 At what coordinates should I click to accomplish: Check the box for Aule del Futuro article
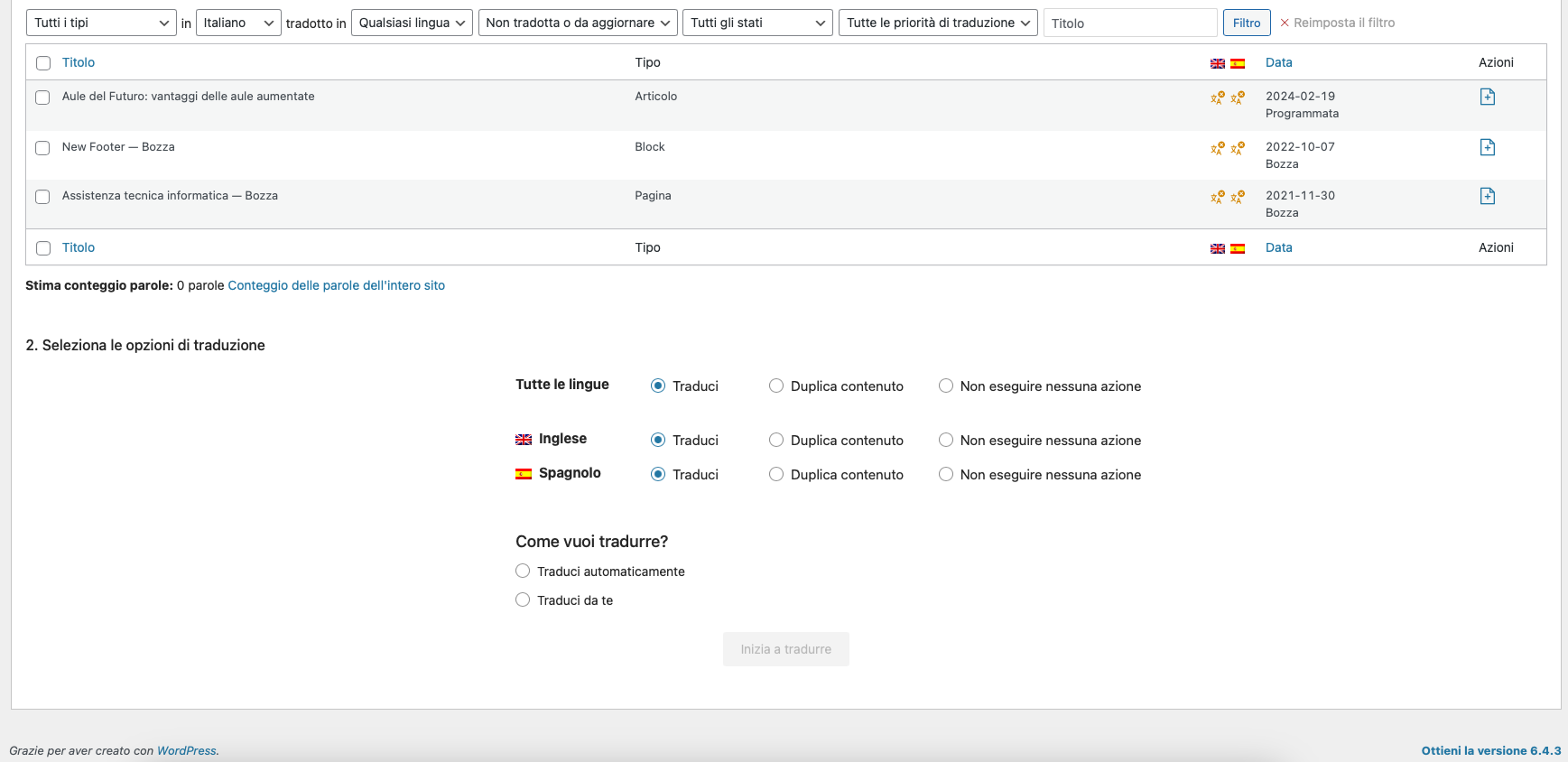tap(42, 98)
